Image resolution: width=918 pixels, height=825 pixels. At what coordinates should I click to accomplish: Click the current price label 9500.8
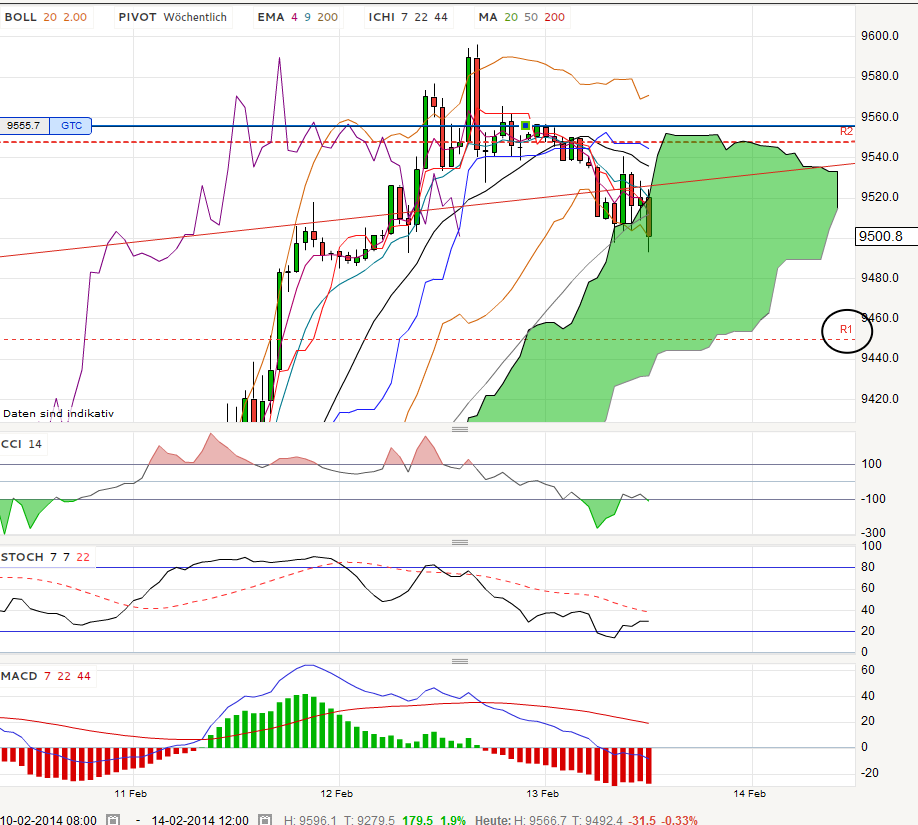pos(886,237)
